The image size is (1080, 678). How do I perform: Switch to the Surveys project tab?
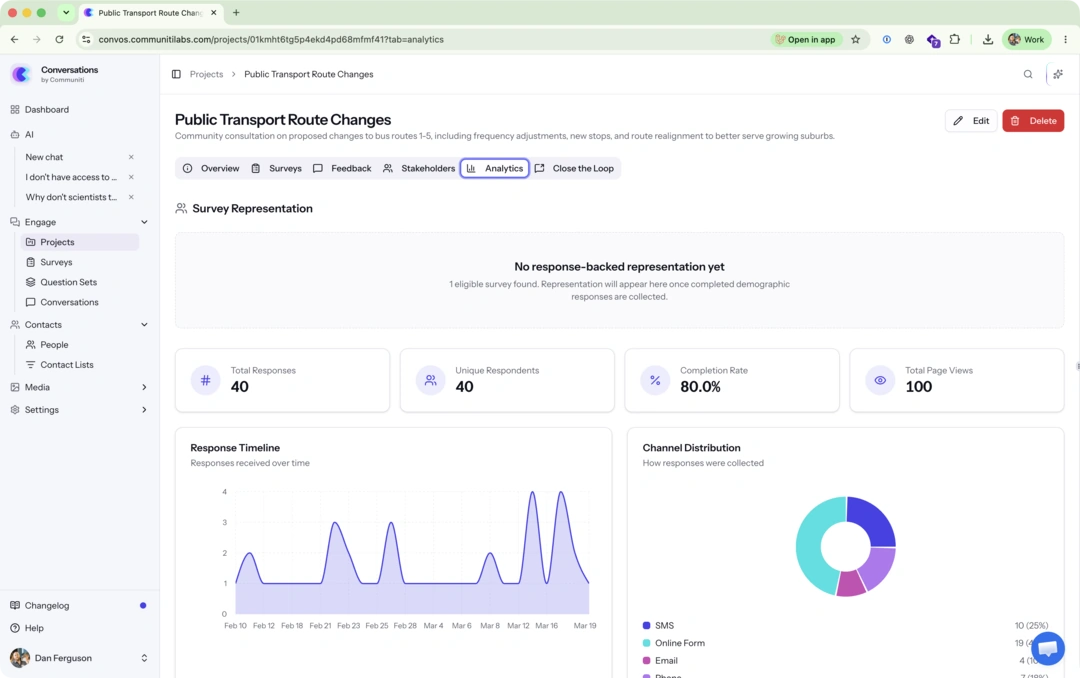click(276, 168)
